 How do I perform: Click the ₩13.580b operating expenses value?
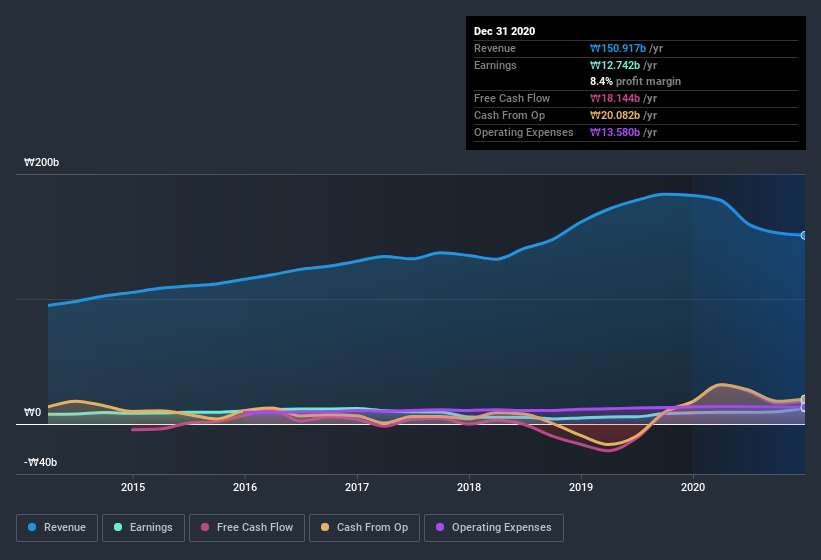[x=615, y=132]
